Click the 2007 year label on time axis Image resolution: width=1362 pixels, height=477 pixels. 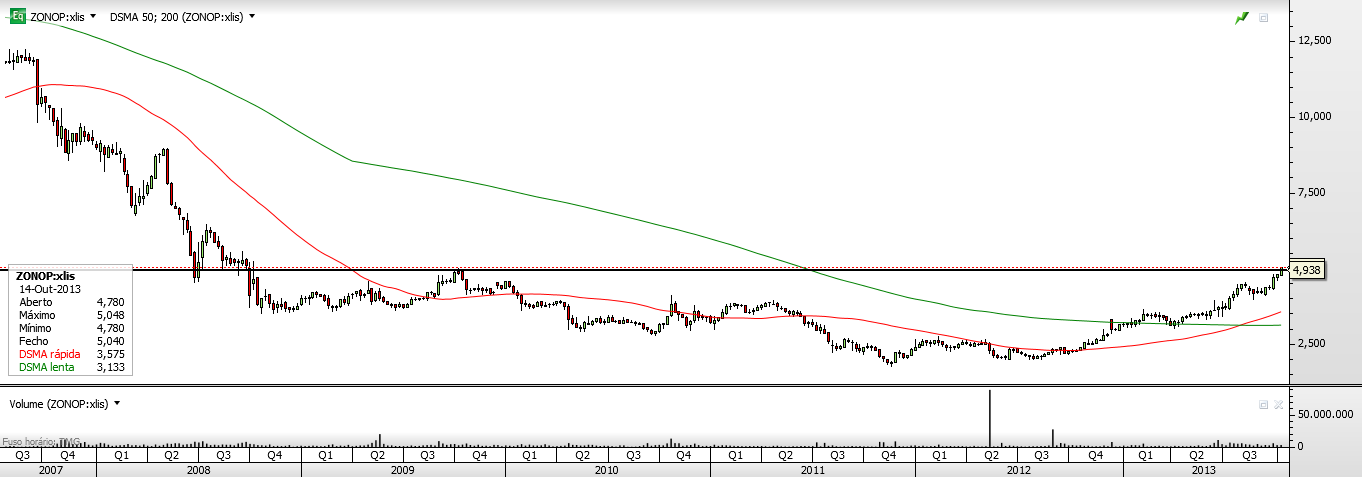pyautogui.click(x=49, y=469)
